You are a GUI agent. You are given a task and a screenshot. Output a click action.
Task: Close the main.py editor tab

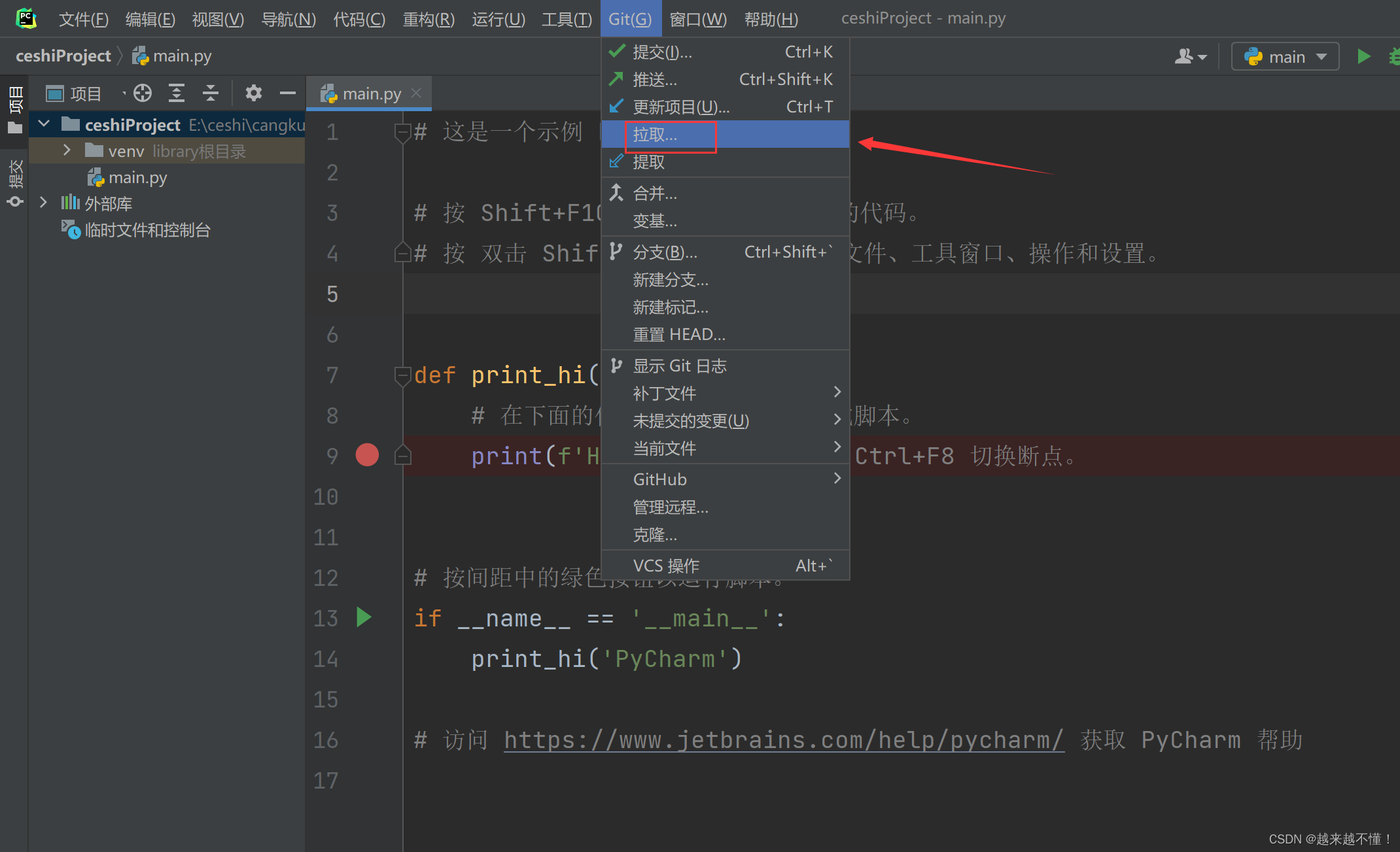point(416,94)
